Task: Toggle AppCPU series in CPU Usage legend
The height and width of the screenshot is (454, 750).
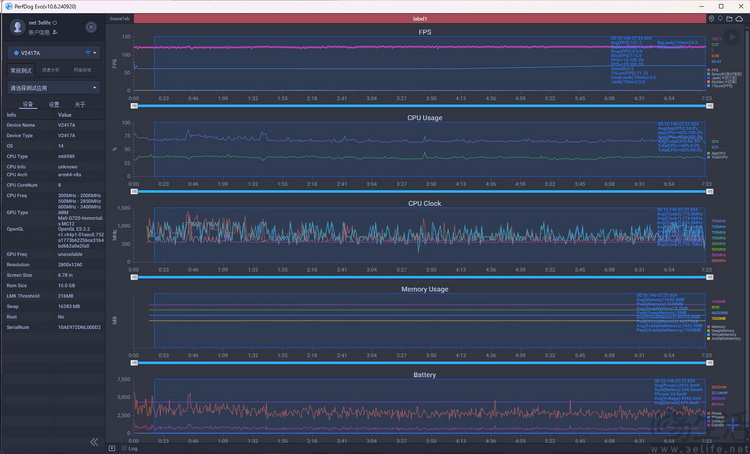Action: coord(716,153)
